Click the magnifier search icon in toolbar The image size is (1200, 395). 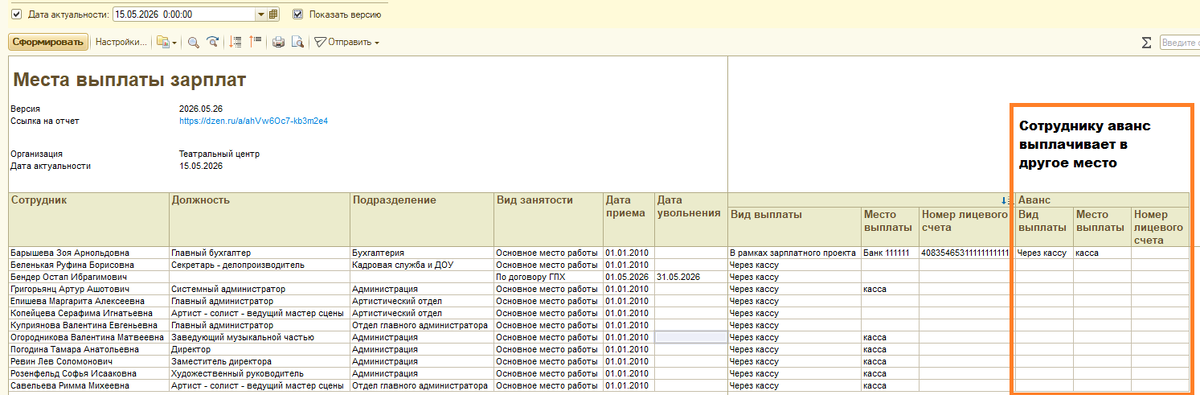(x=193, y=42)
